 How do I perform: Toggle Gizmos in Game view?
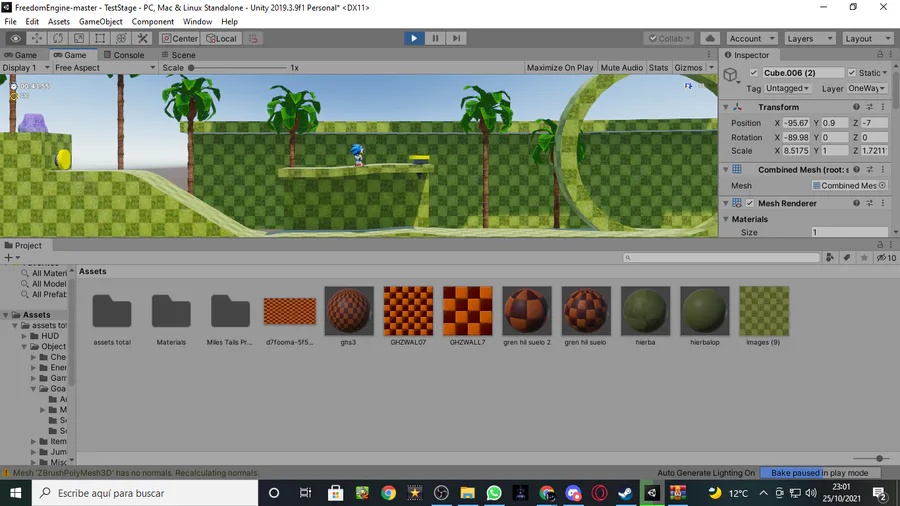pos(688,68)
